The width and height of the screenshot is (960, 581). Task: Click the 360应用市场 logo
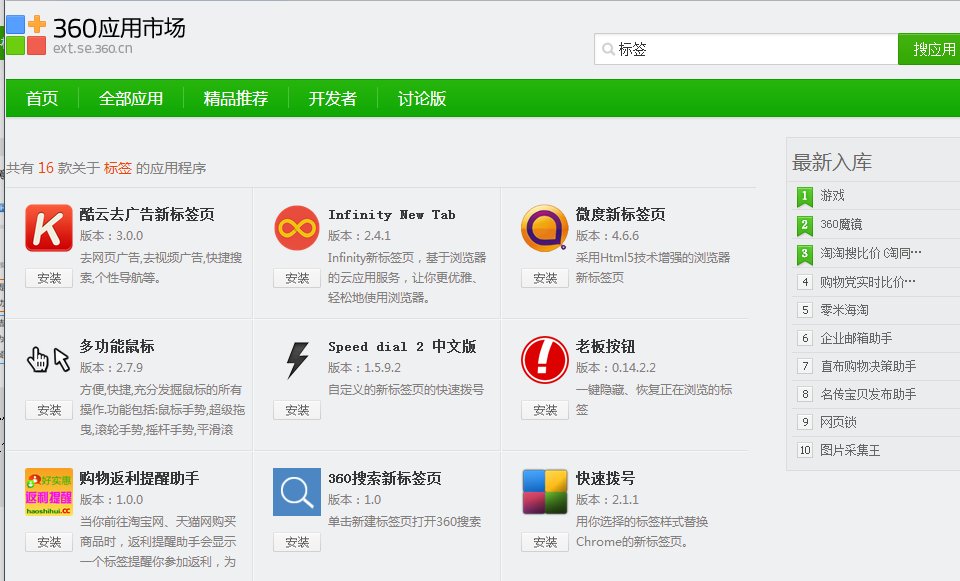[120, 28]
